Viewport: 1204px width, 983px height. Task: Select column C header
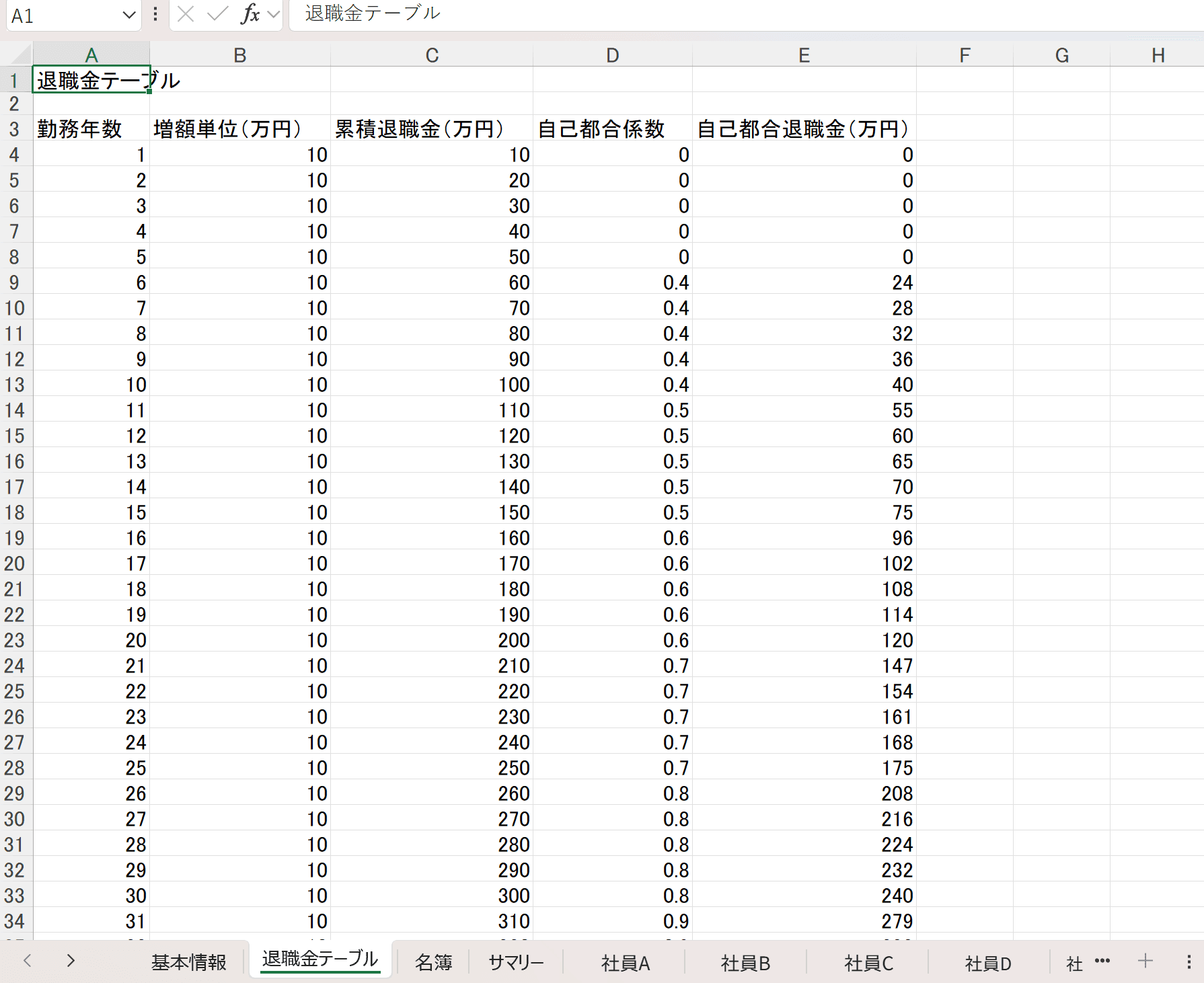coord(432,54)
